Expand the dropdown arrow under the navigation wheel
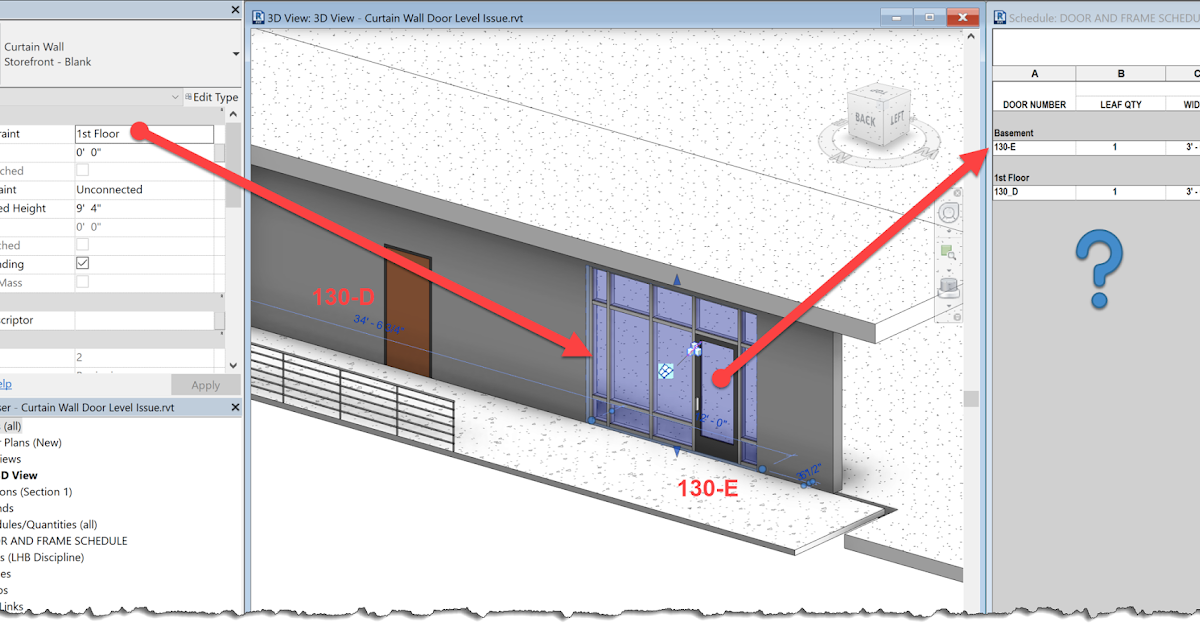 click(948, 229)
